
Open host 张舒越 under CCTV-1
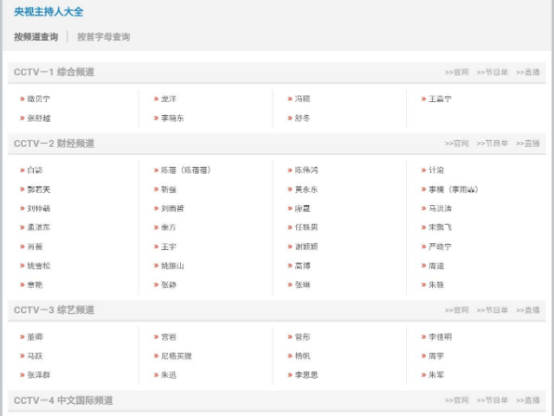click(x=39, y=118)
